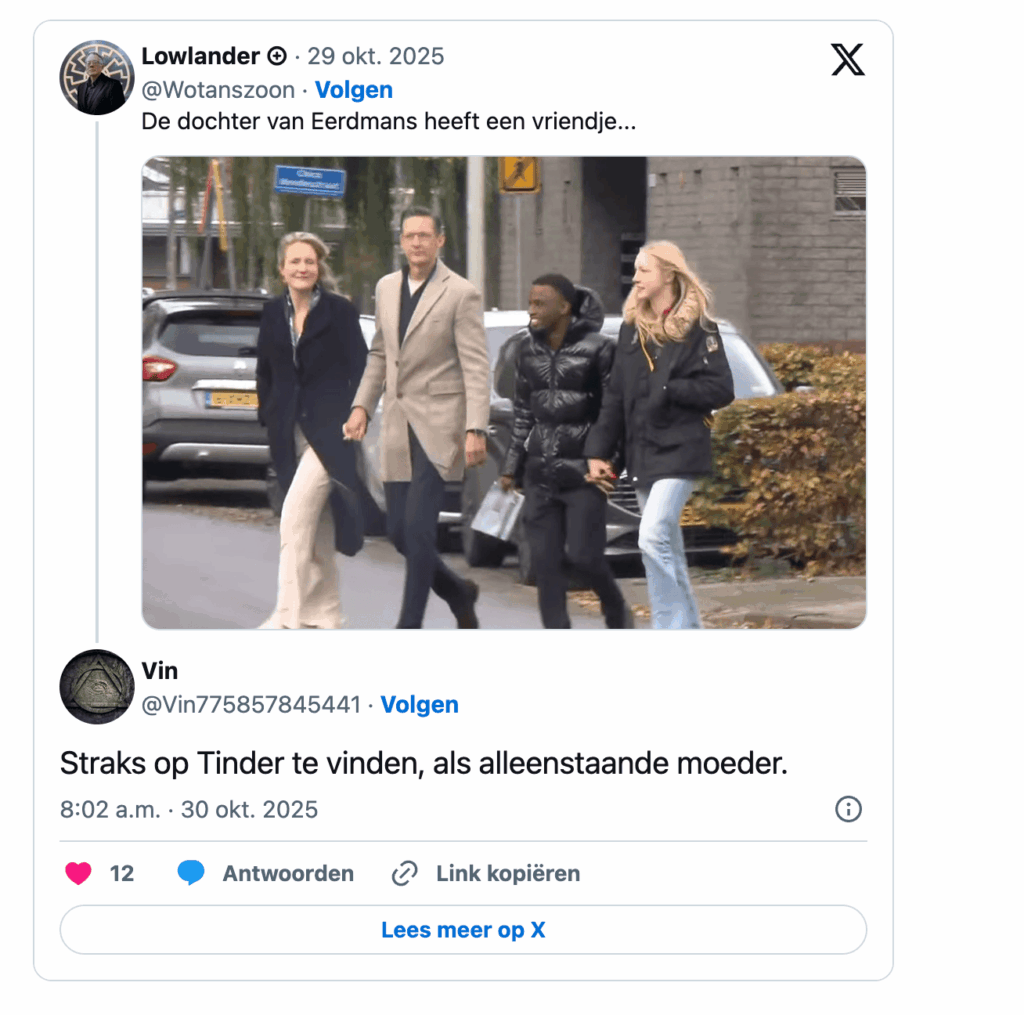Click the heart like icon
This screenshot has width=1024, height=1015.
click(x=78, y=873)
